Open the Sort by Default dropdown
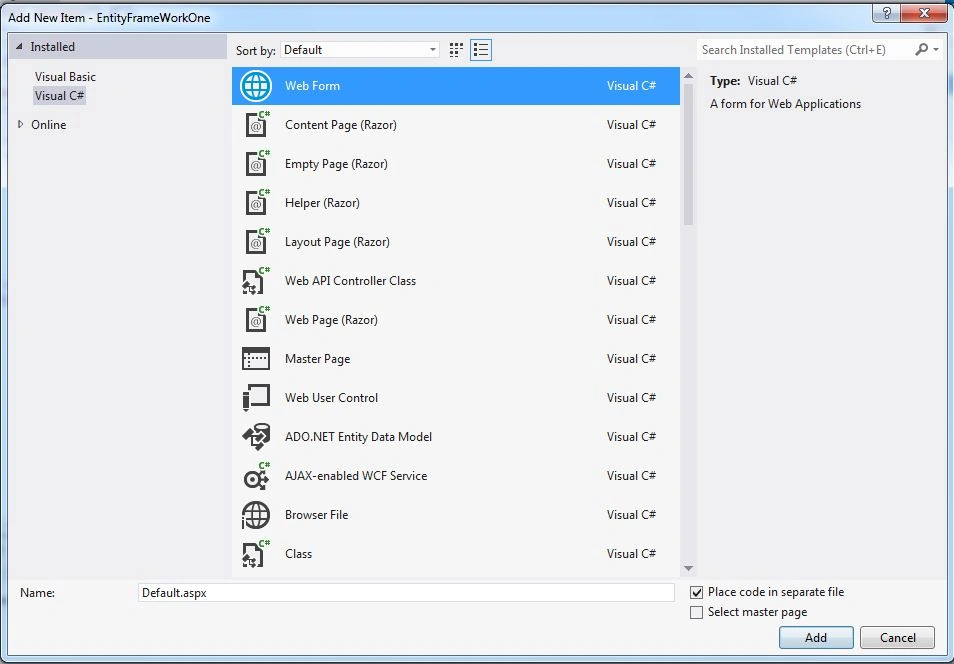Image resolution: width=954 pixels, height=664 pixels. (360, 50)
